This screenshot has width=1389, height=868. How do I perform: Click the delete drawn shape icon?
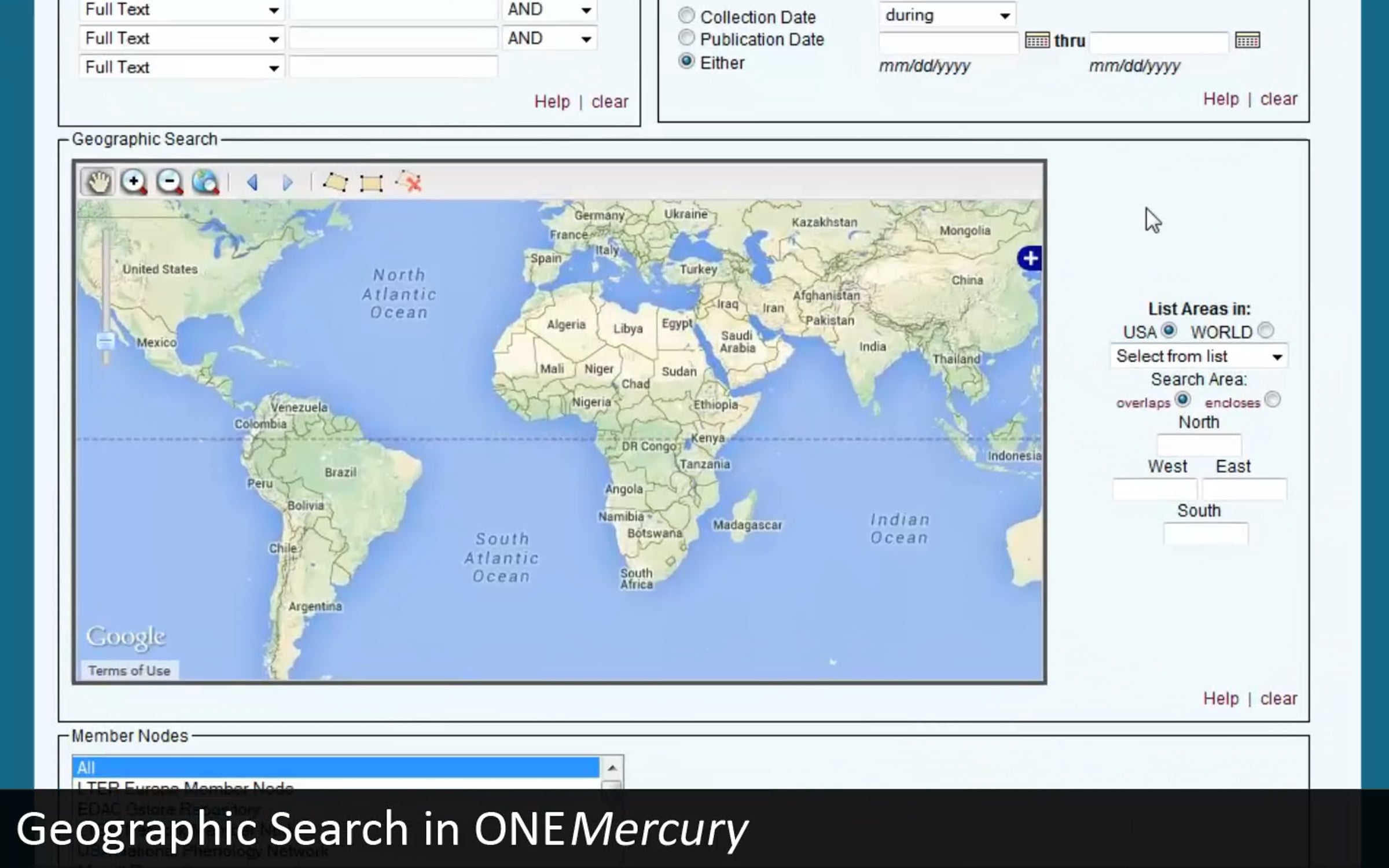tap(409, 182)
